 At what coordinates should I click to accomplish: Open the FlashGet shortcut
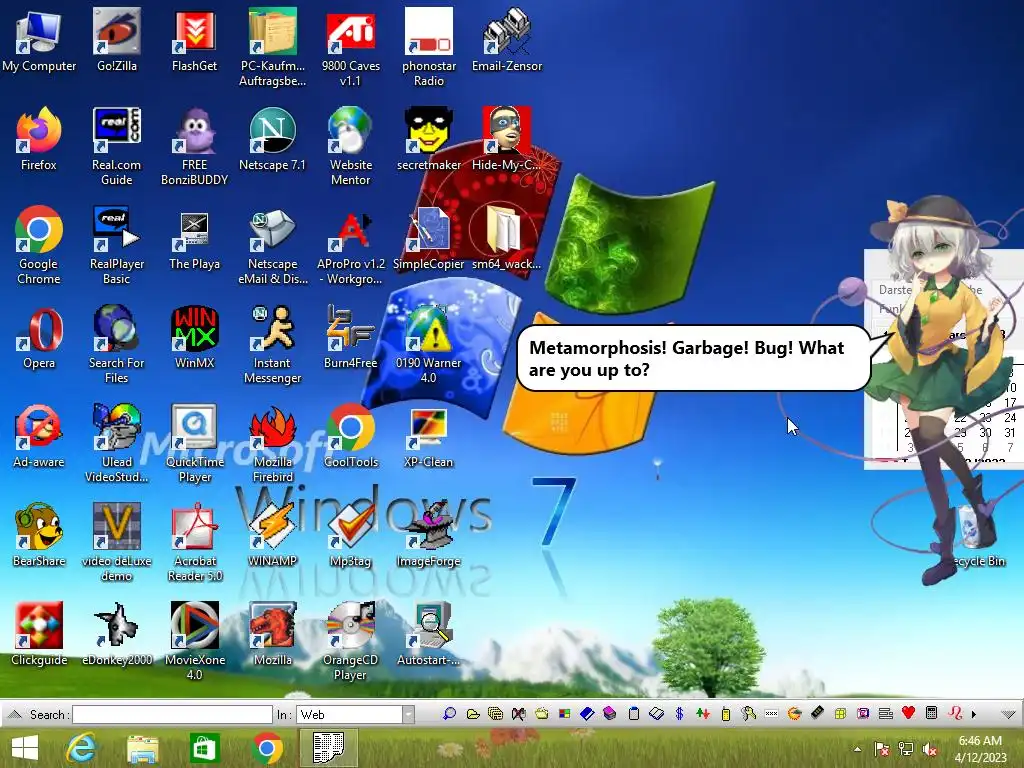194,40
